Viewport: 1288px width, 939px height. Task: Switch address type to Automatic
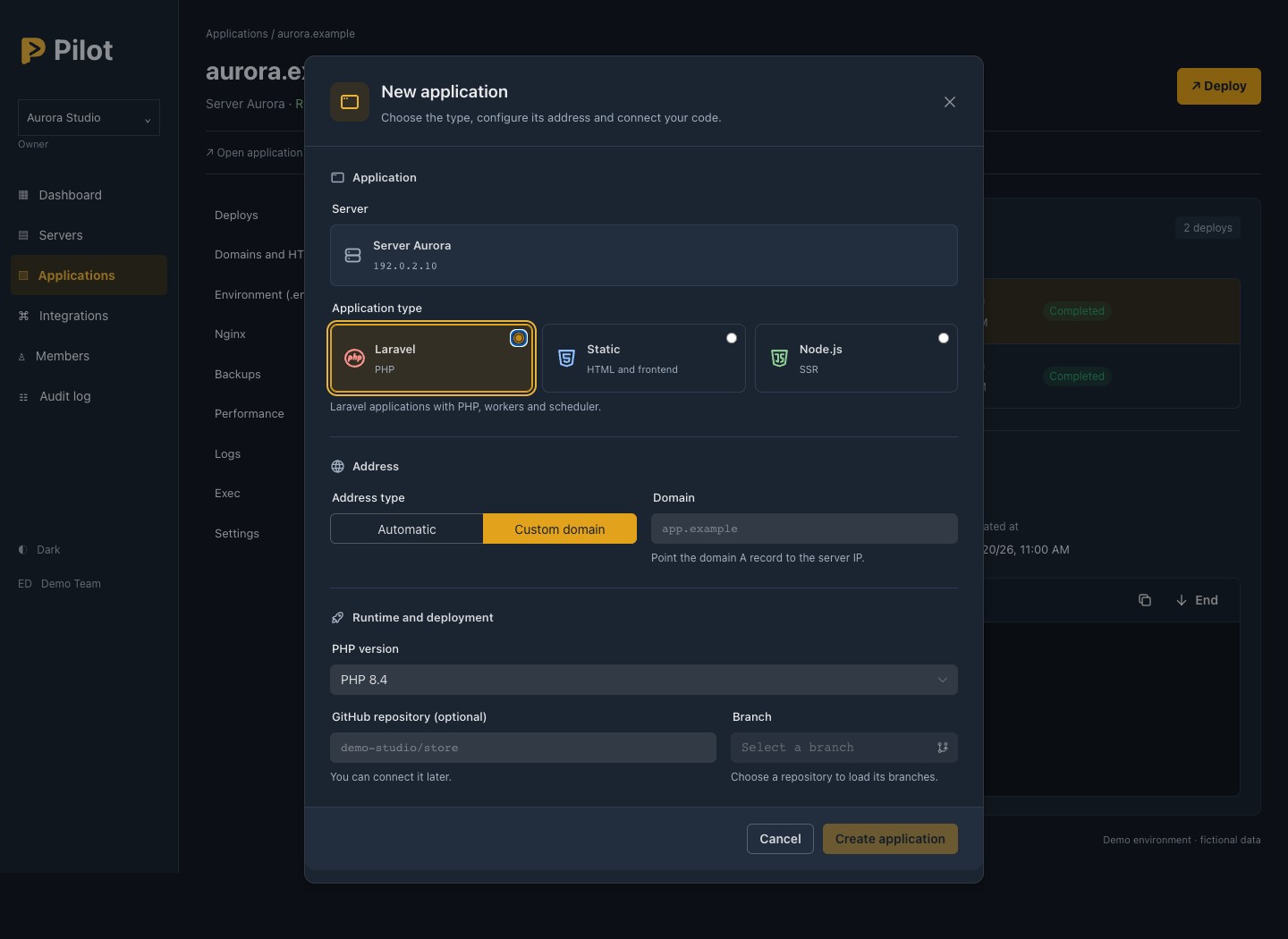pyautogui.click(x=407, y=529)
